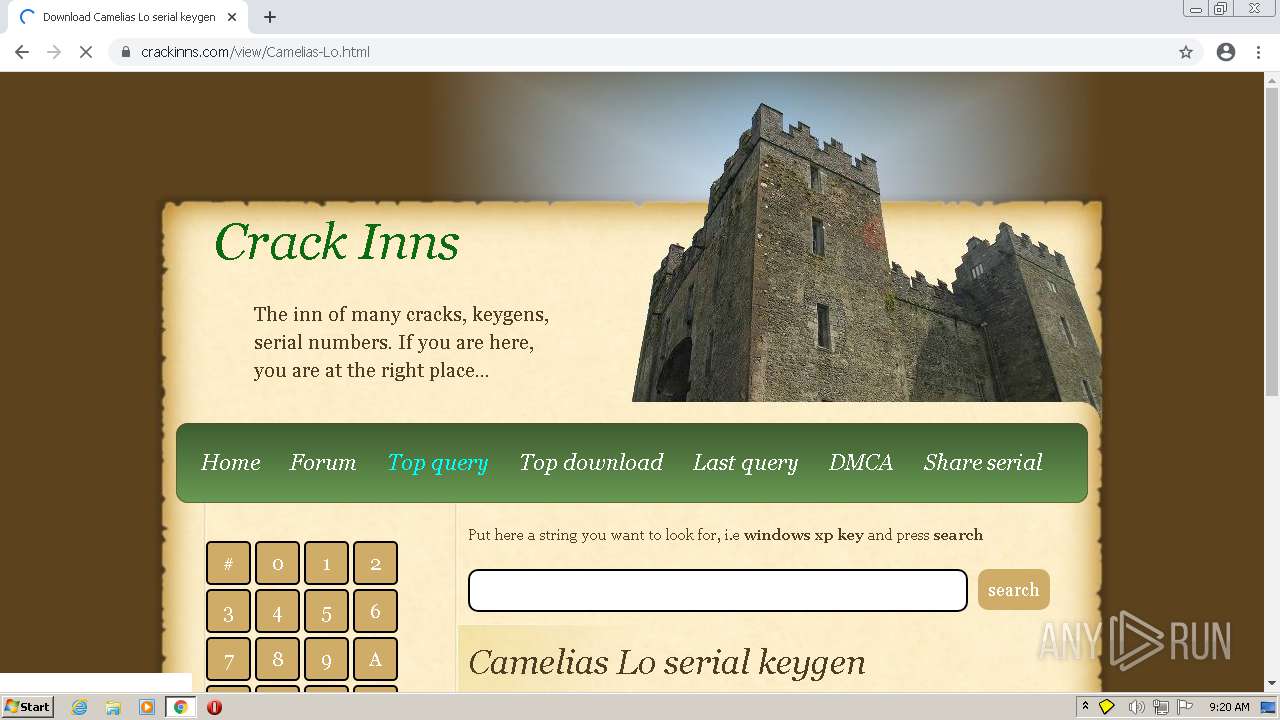The height and width of the screenshot is (720, 1280).
Task: Click the 7 index button
Action: click(x=228, y=659)
